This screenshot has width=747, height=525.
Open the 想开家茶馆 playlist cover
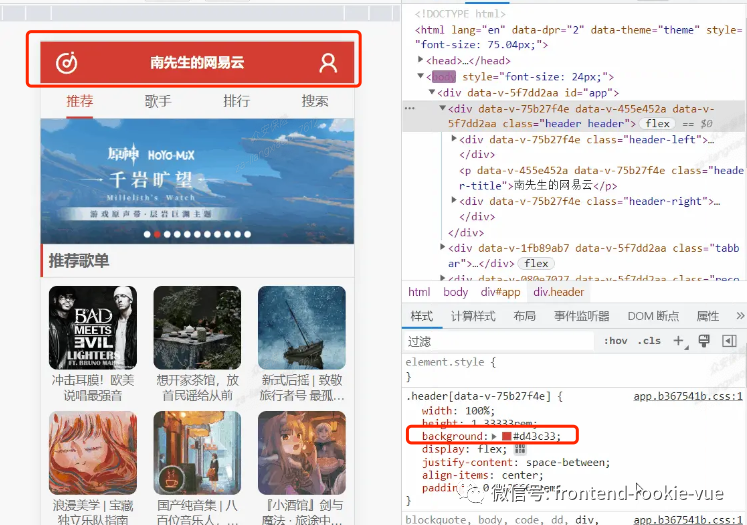(x=197, y=328)
